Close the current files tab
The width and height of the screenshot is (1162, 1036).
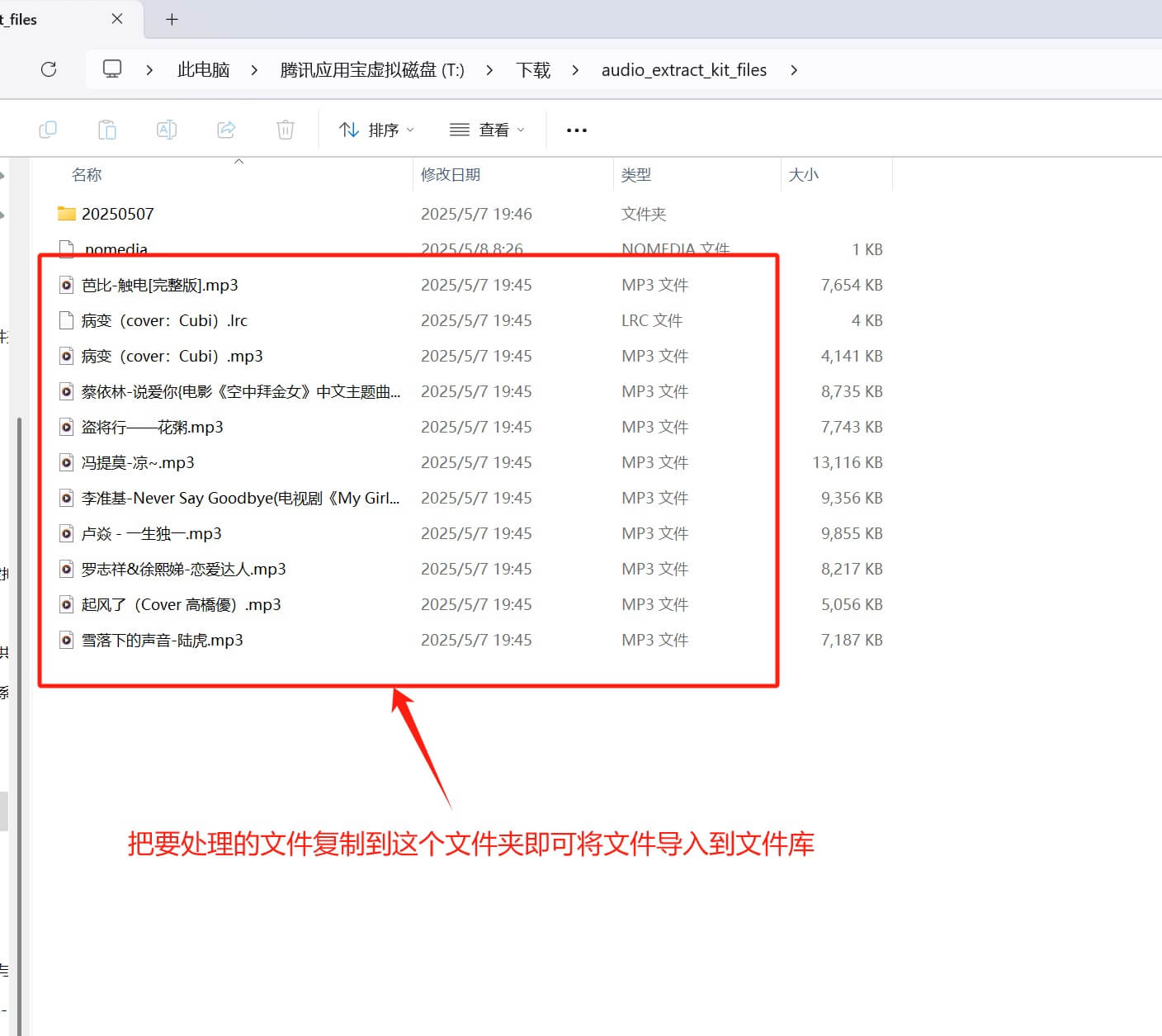[x=117, y=19]
